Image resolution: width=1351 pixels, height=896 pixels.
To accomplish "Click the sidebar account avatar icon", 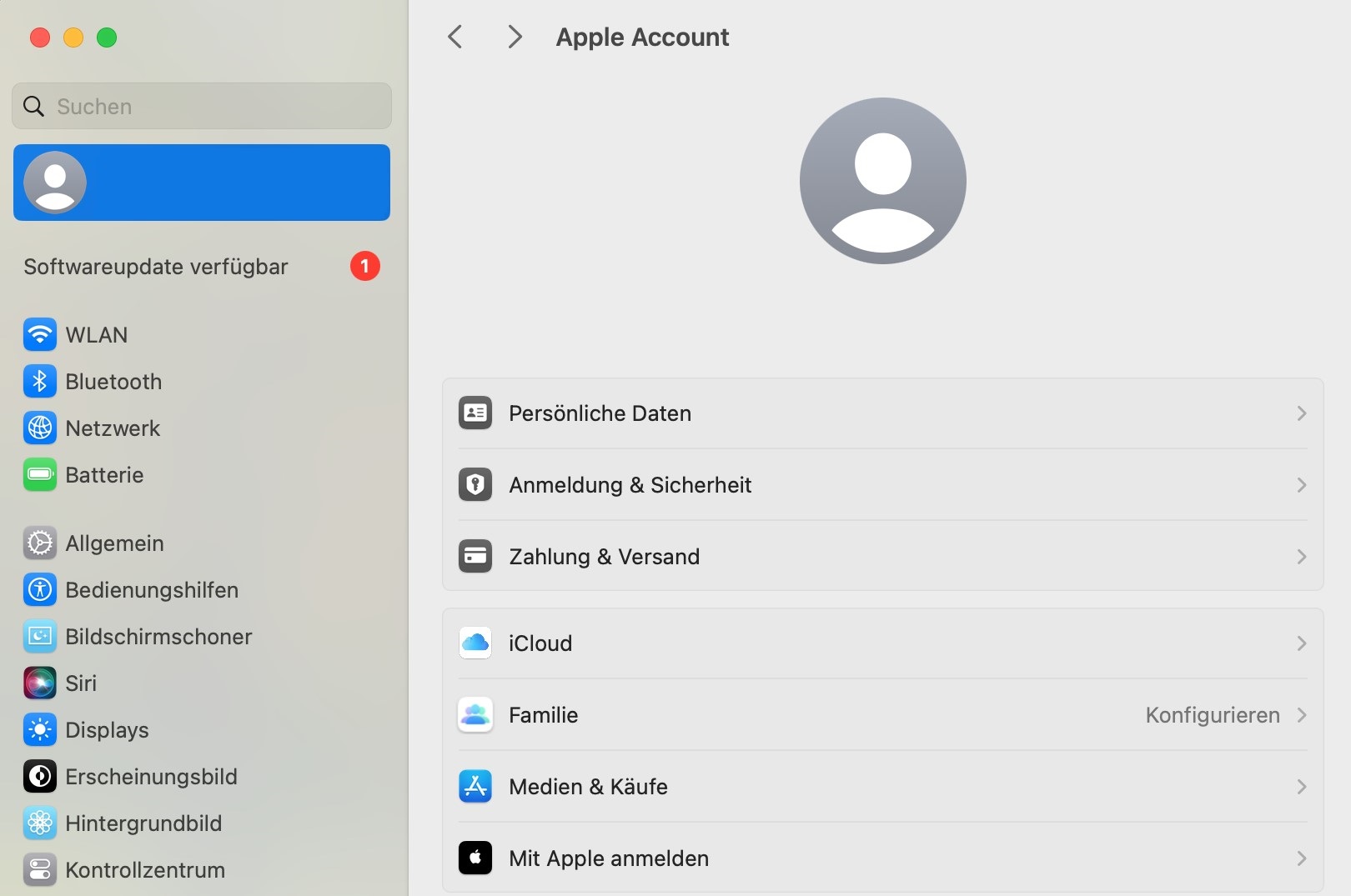I will pos(55,183).
